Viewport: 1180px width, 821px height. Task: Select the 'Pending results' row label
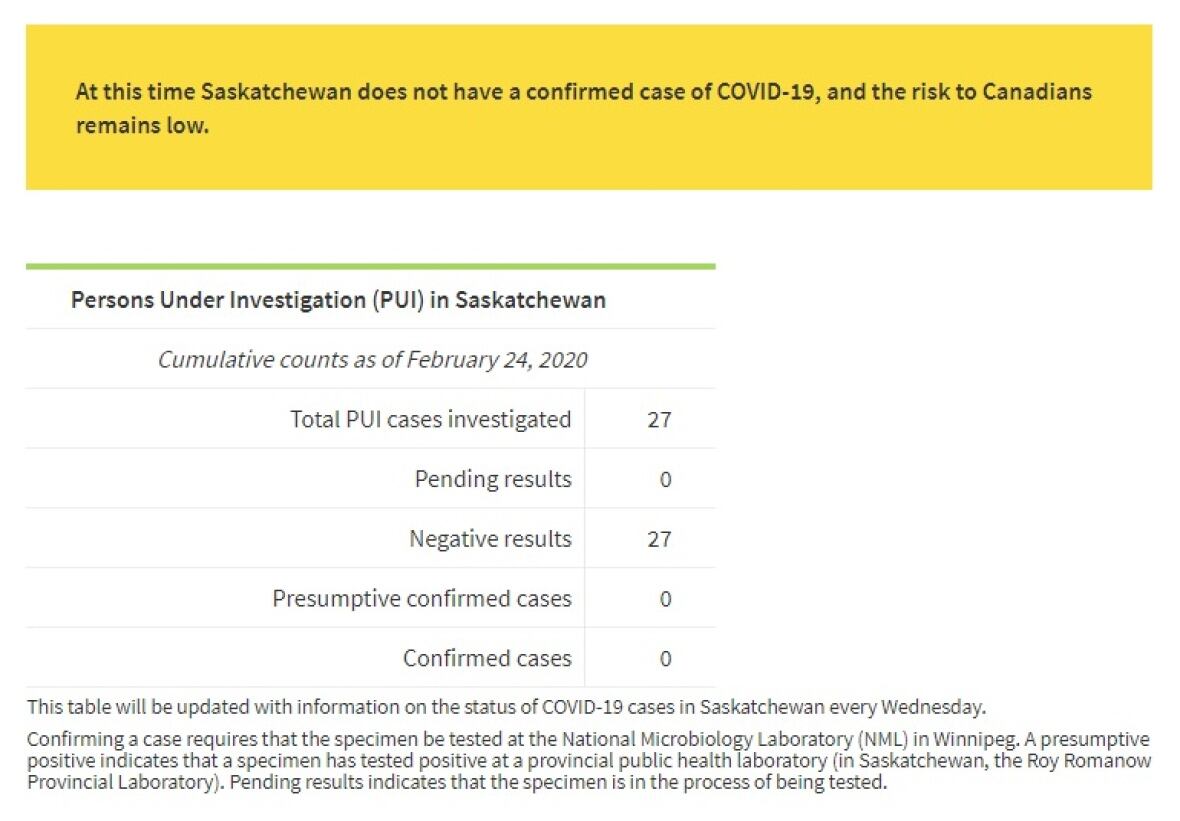tap(493, 479)
